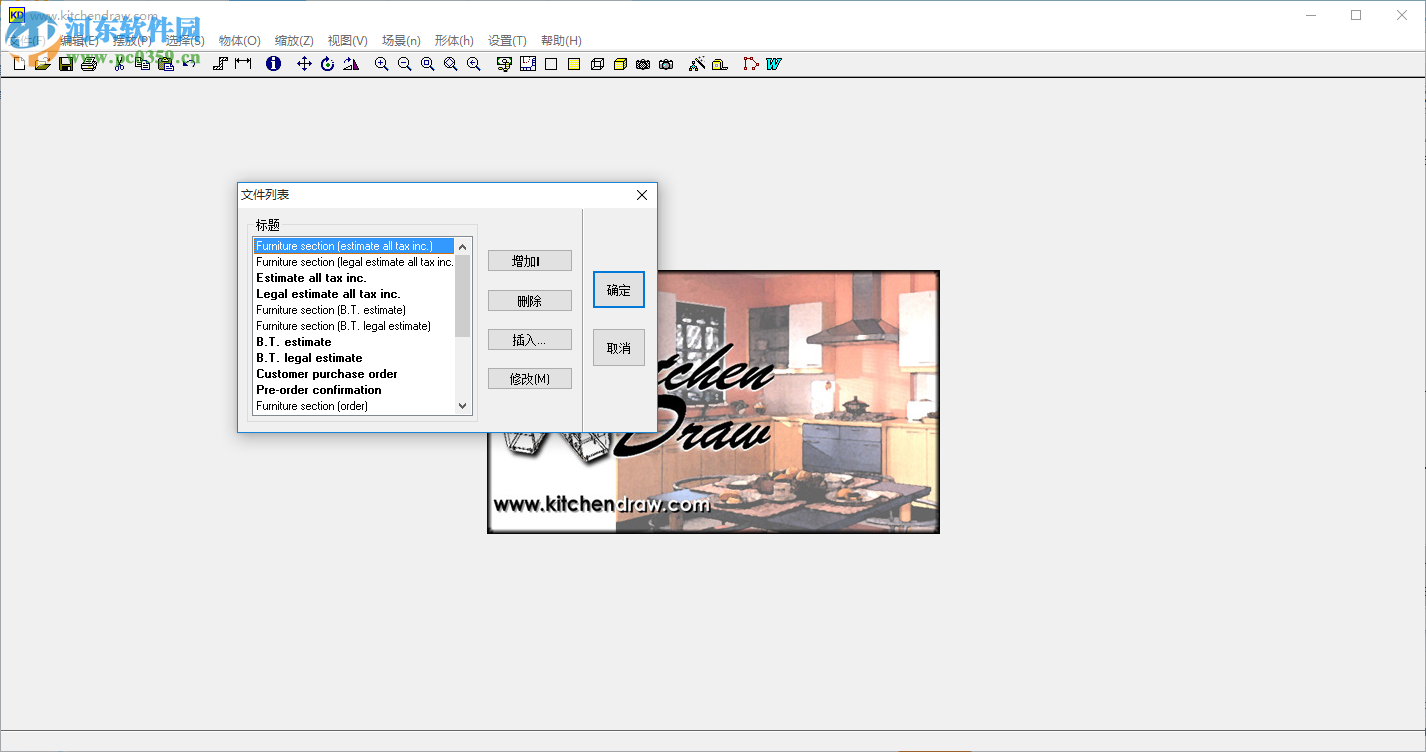The image size is (1426, 752).
Task: Click the Paste clipboard icon
Action: point(166,64)
